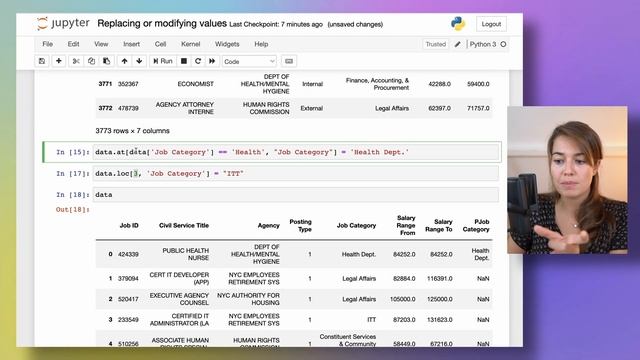Run the selected cell
640x360 pixels.
click(x=163, y=61)
